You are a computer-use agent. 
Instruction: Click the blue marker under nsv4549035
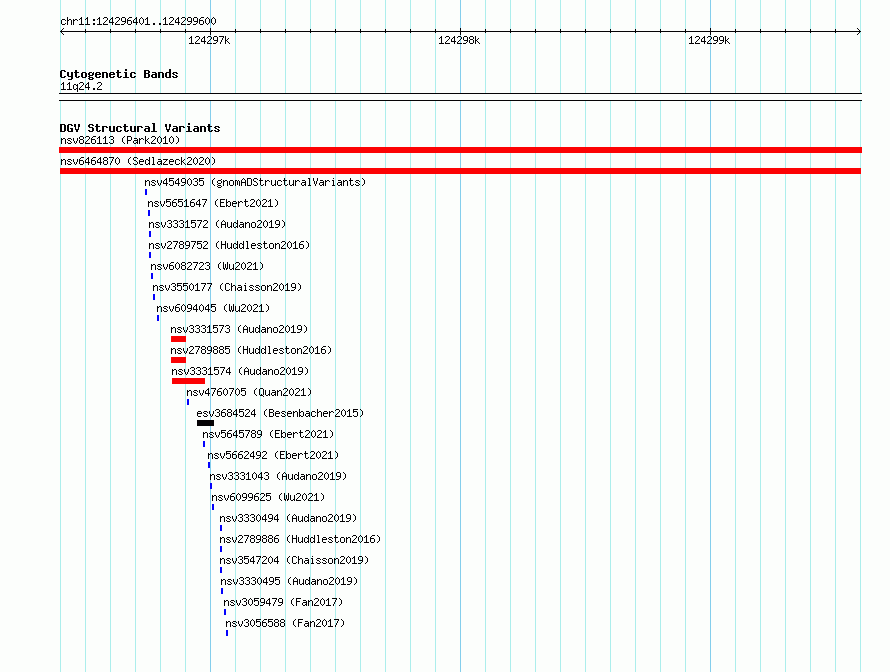[146, 192]
